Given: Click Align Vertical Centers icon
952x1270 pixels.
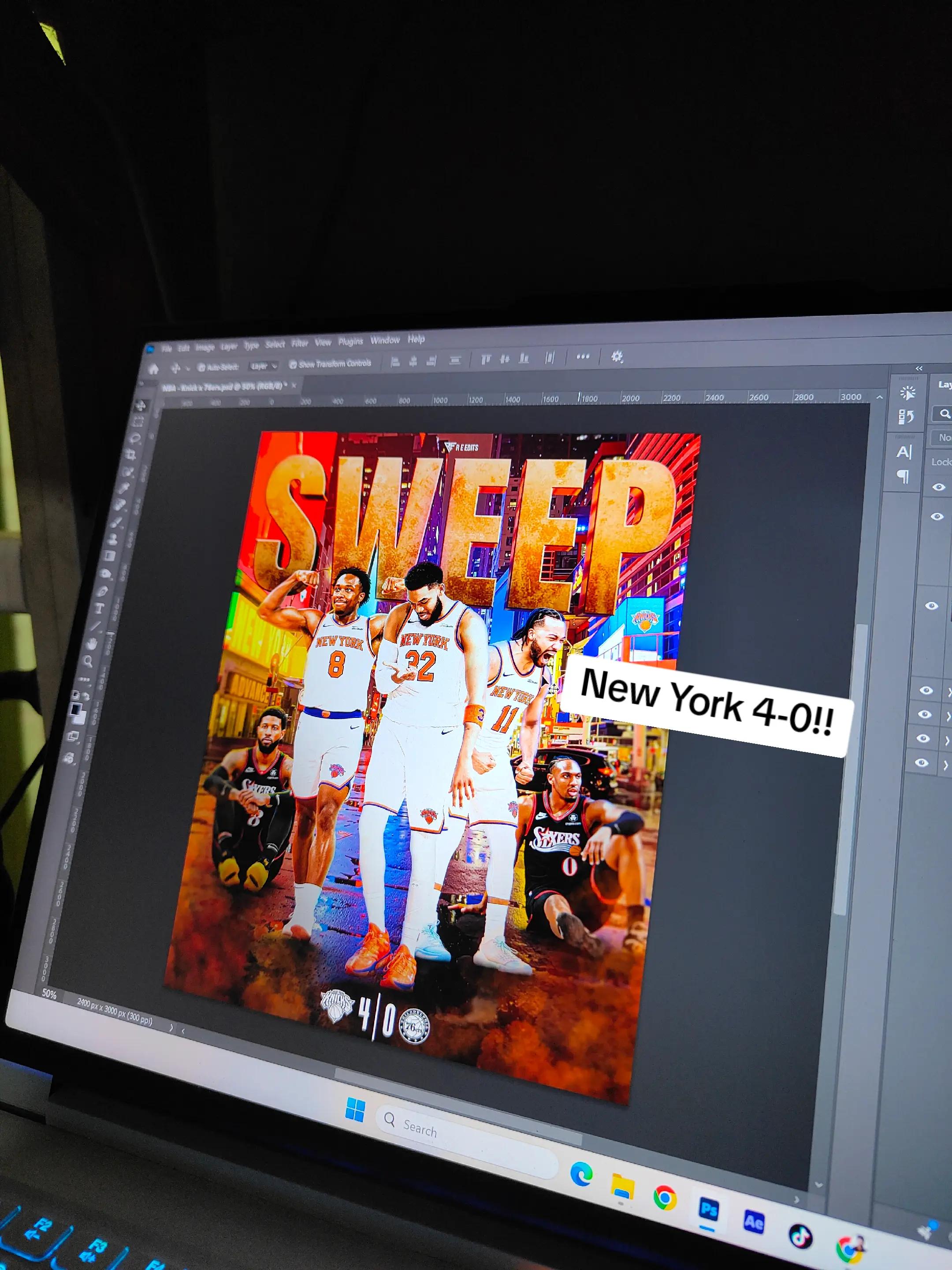Looking at the screenshot, I should coord(505,359).
